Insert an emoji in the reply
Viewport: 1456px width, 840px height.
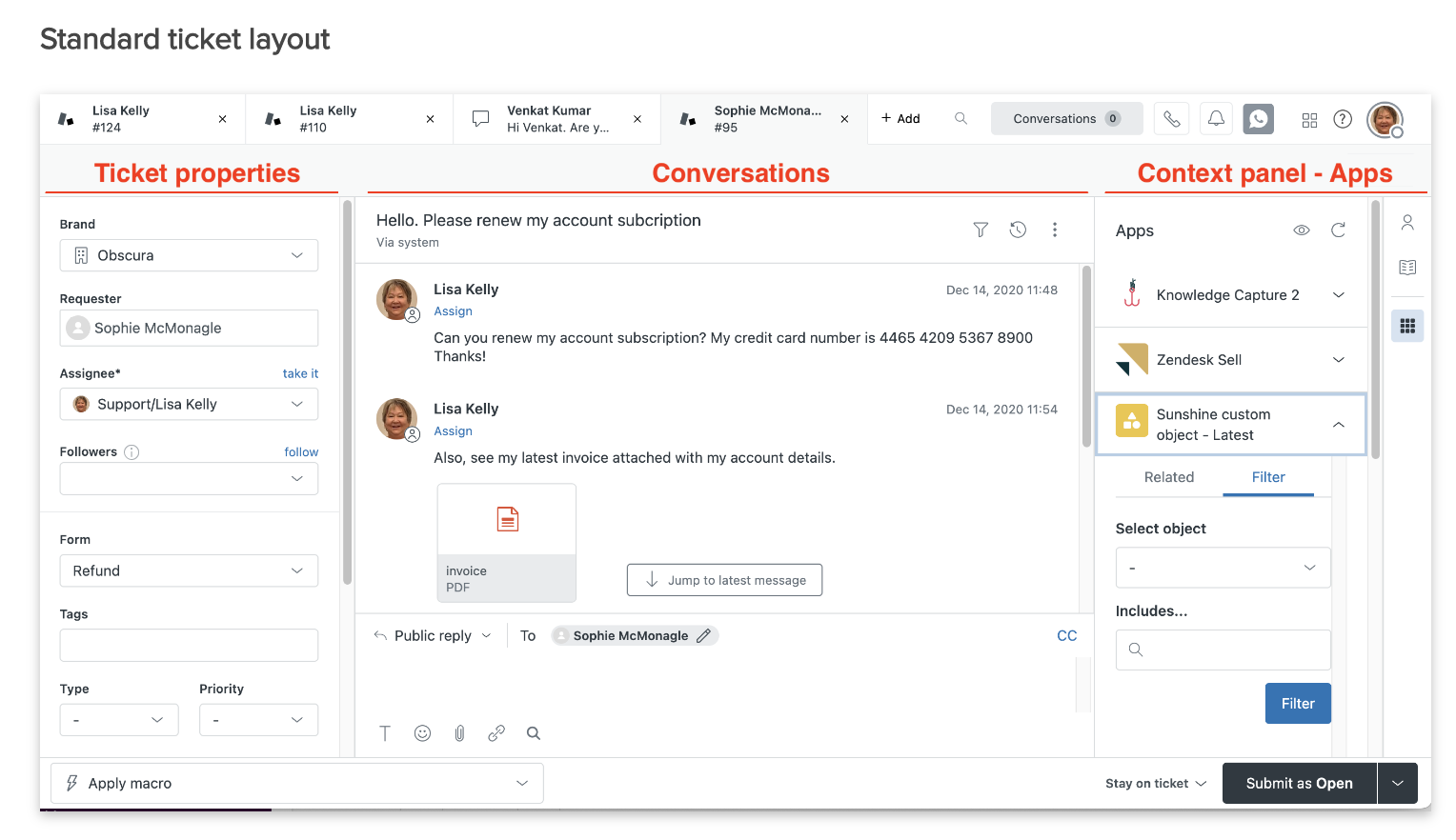pyautogui.click(x=422, y=733)
